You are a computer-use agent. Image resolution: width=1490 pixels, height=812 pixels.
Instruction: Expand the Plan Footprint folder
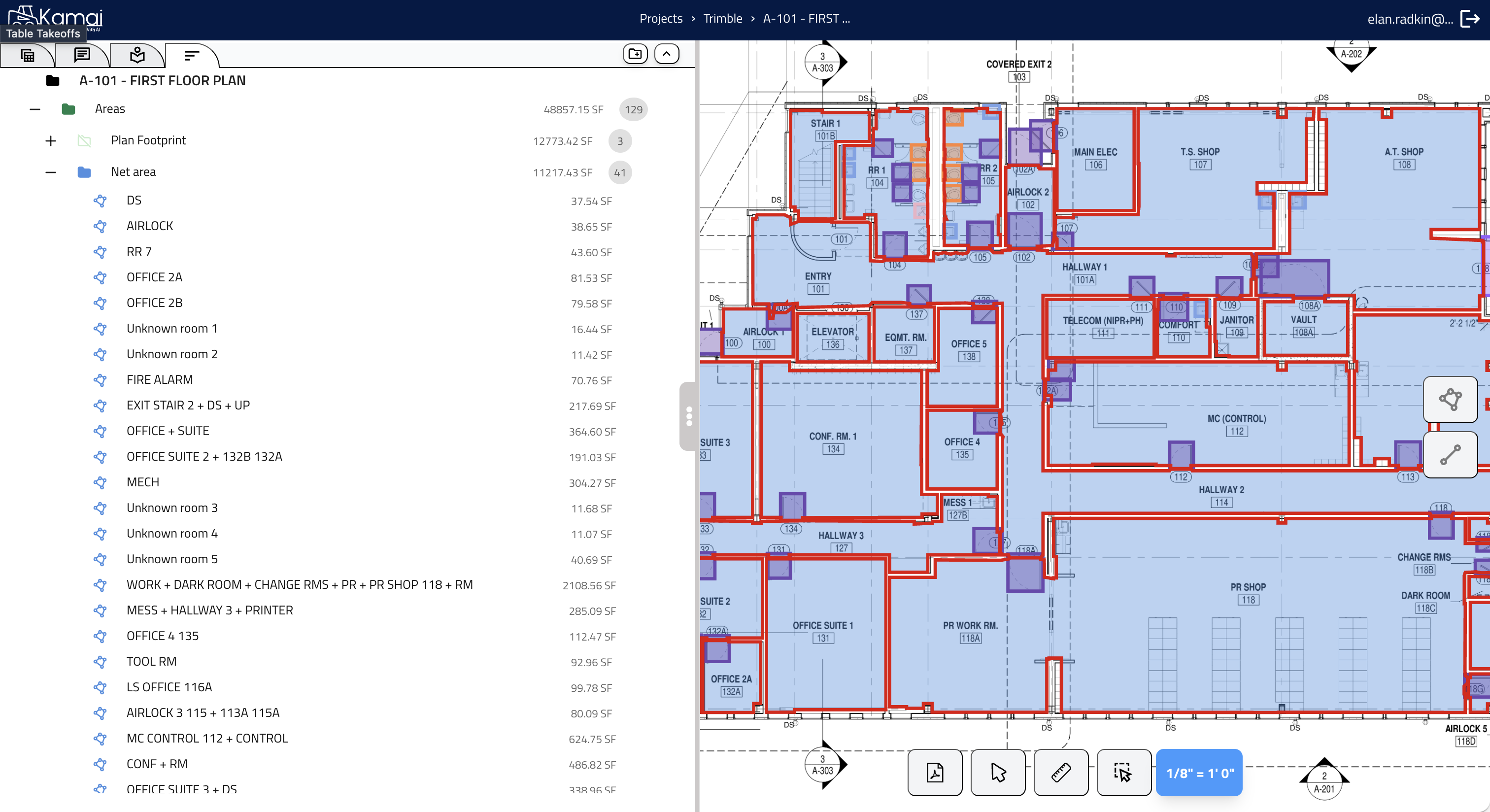click(x=51, y=141)
